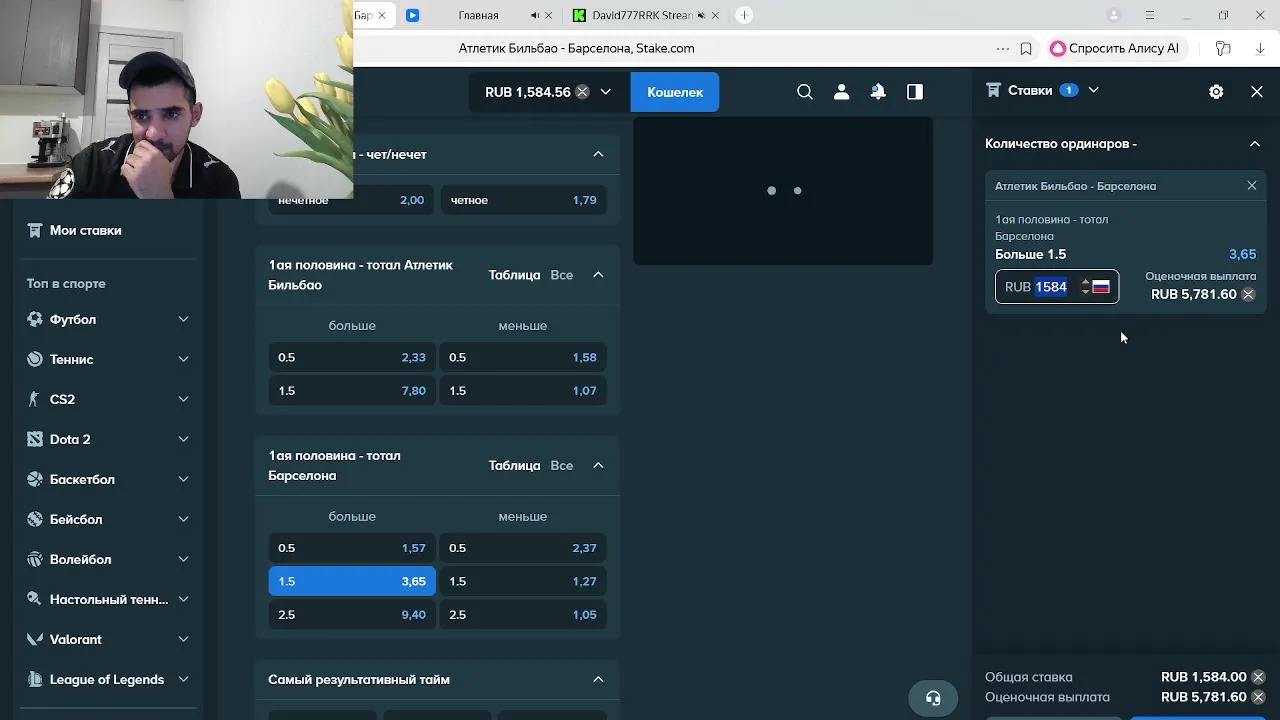
Task: Expand the Теннис category
Action: pos(183,359)
